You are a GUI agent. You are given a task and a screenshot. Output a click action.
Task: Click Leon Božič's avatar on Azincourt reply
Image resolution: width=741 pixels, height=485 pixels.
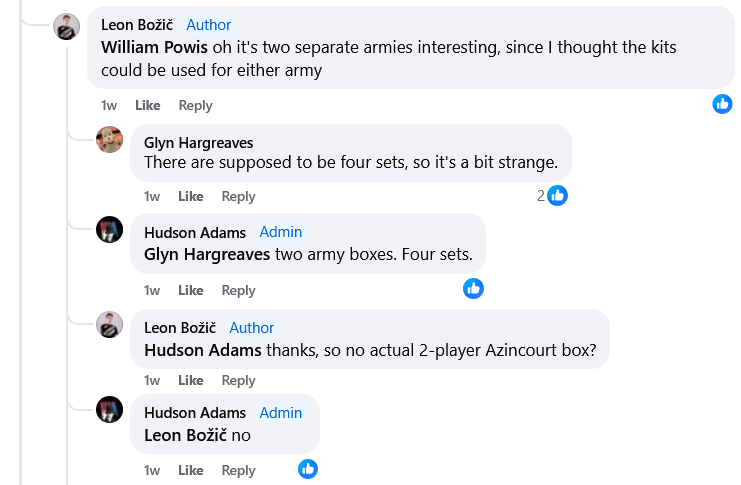click(x=109, y=324)
